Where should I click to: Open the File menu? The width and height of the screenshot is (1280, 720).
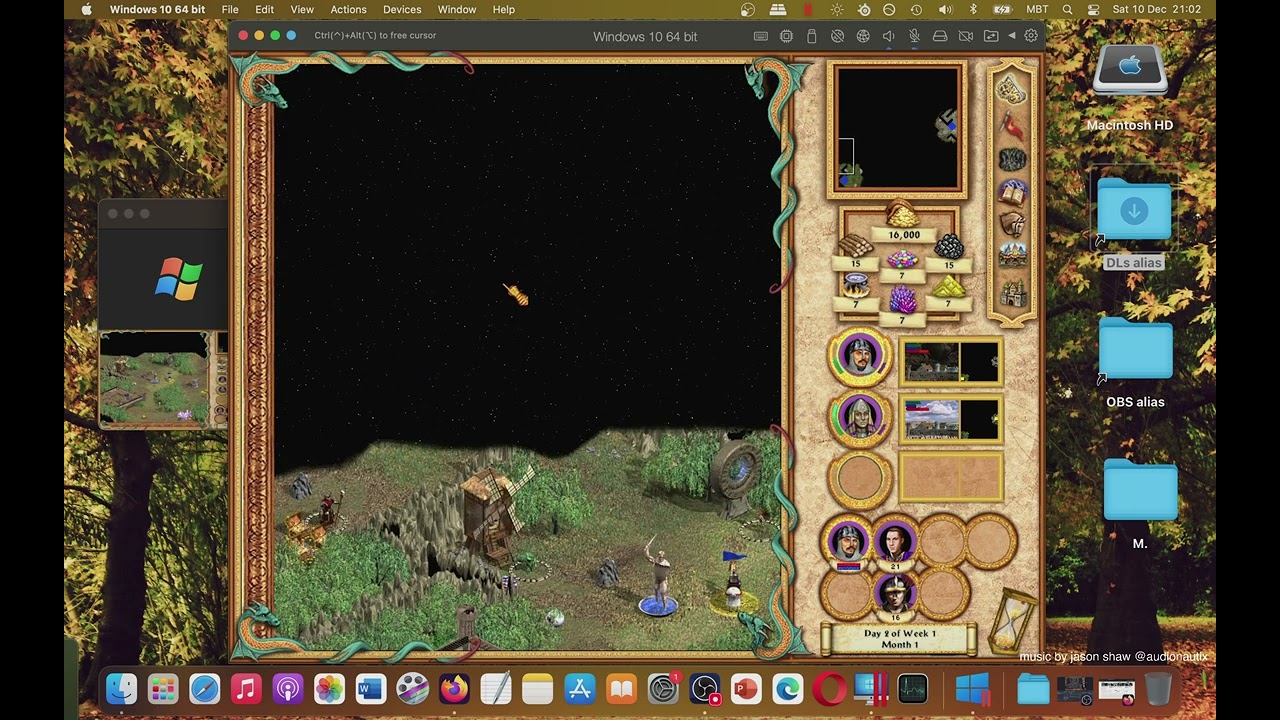(230, 10)
